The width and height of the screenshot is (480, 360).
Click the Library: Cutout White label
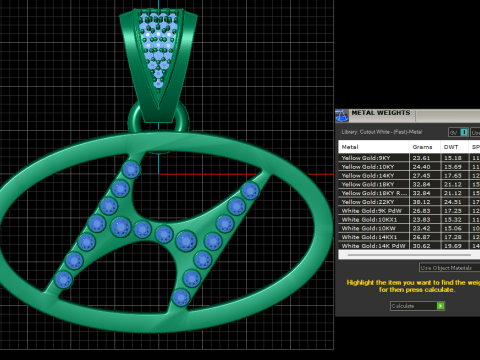pos(382,132)
